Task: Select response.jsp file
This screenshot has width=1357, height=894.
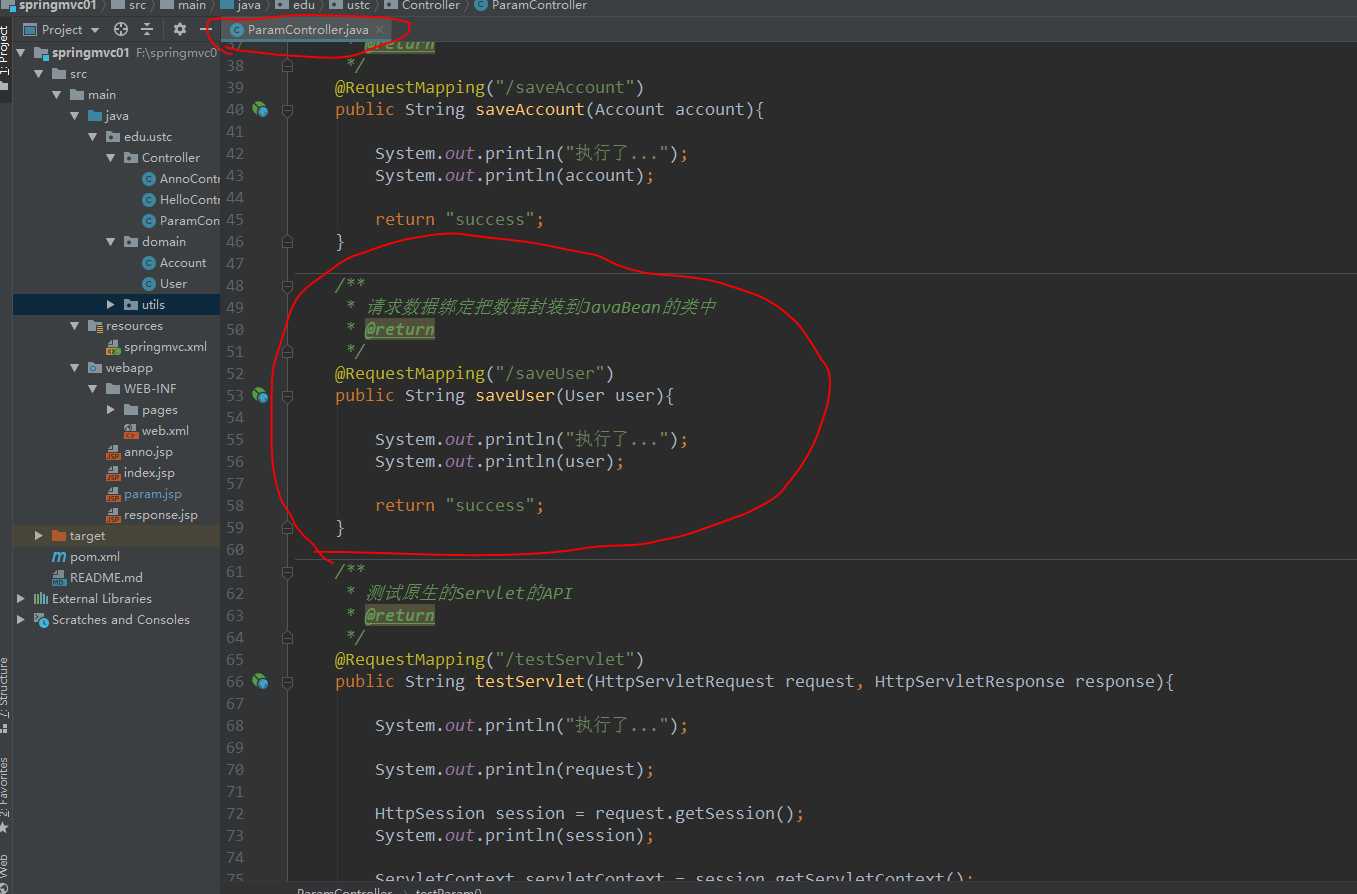Action: [x=152, y=515]
